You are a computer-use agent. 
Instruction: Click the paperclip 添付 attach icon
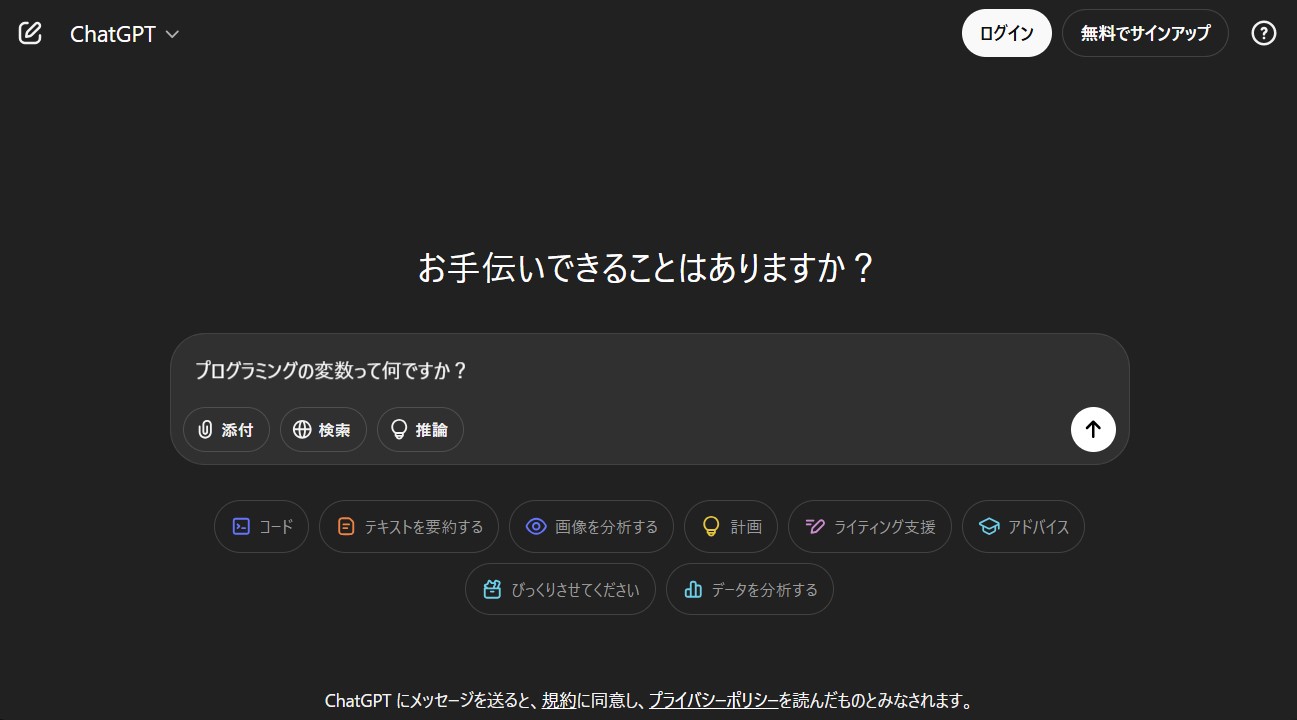[x=206, y=430]
